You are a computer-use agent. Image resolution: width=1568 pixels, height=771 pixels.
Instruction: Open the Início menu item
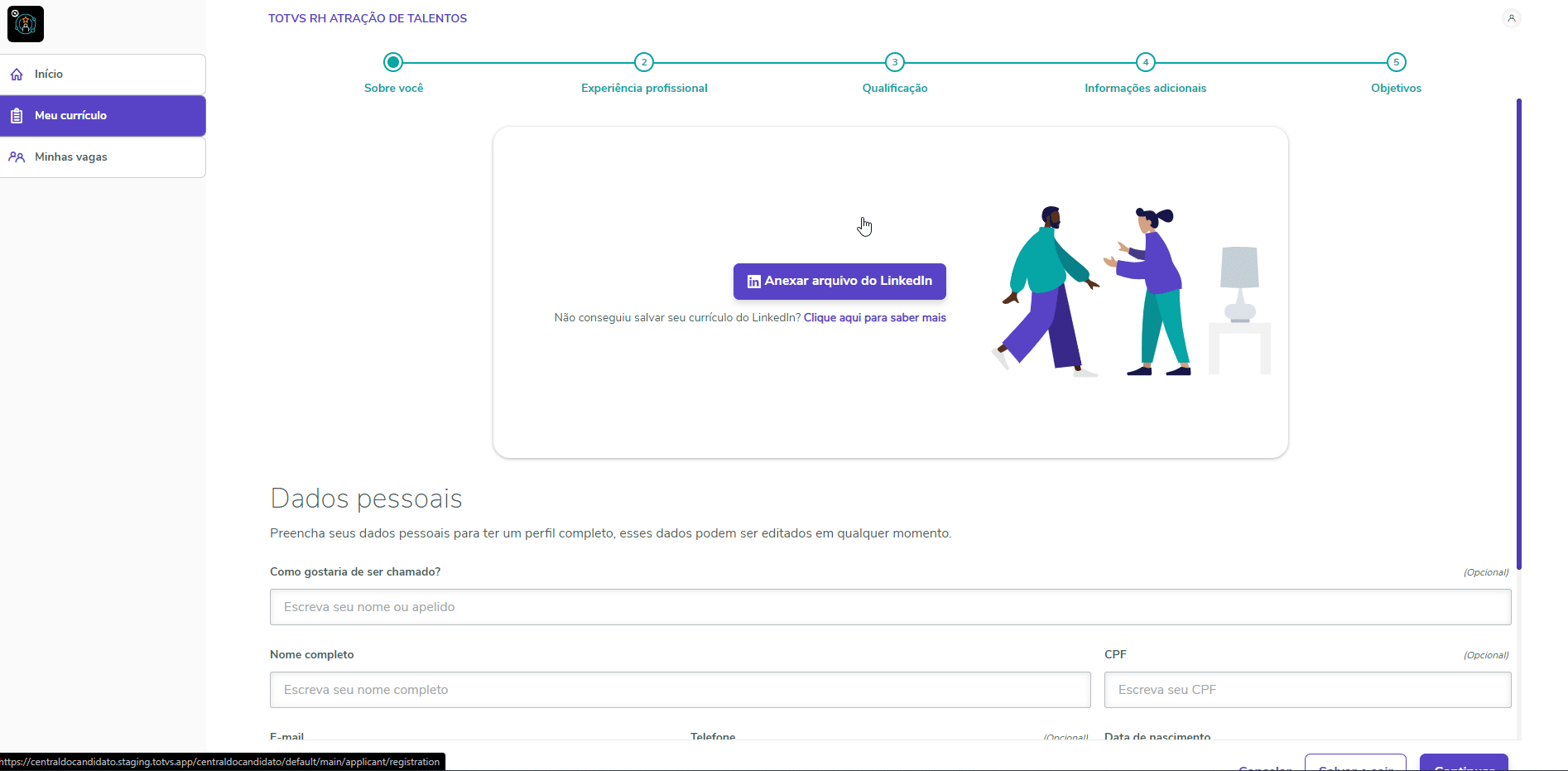[103, 75]
